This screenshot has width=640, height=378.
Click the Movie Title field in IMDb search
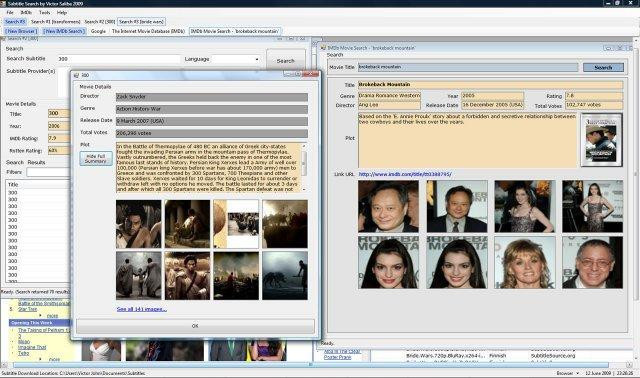[x=468, y=67]
